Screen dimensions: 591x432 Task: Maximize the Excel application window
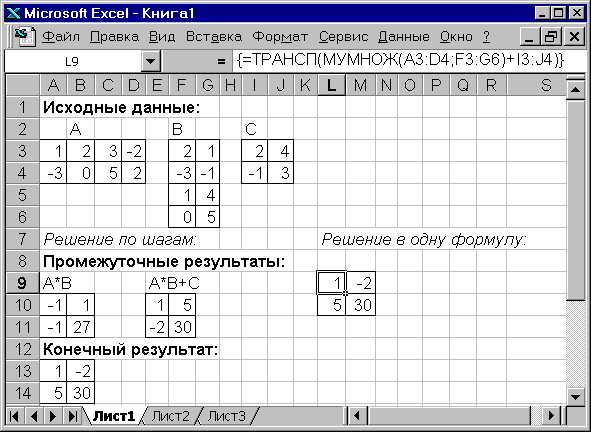(559, 14)
